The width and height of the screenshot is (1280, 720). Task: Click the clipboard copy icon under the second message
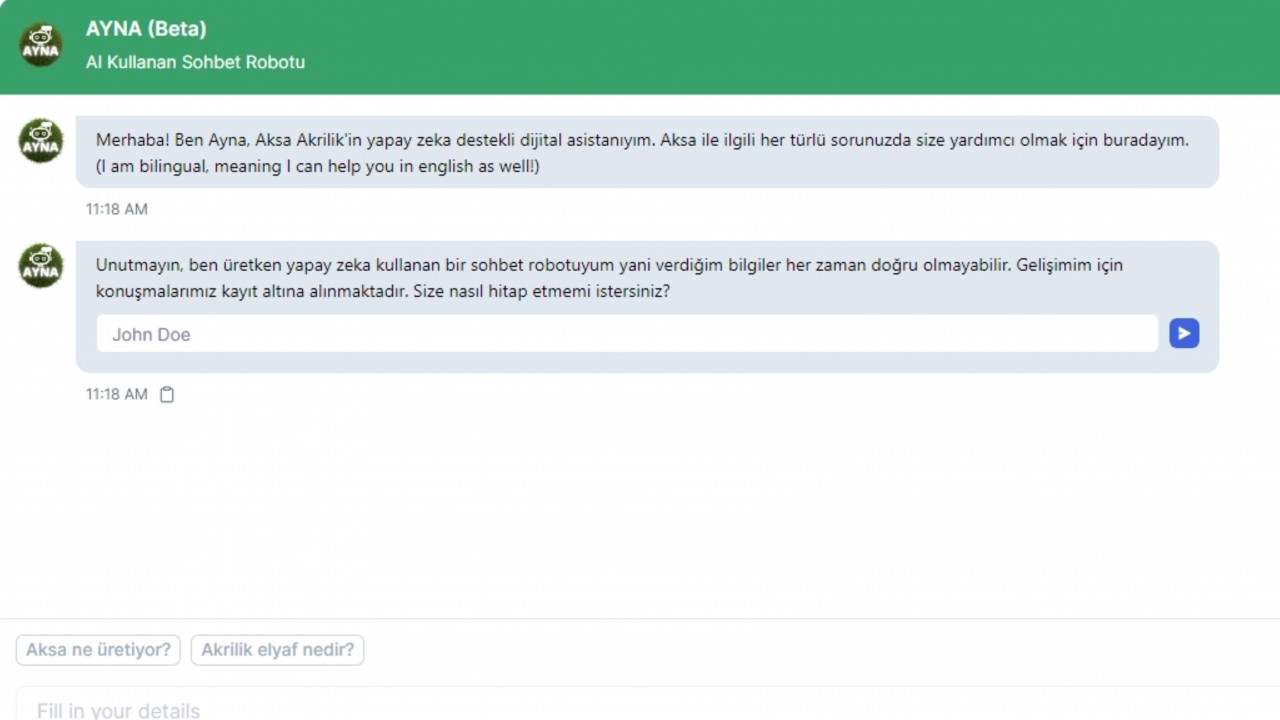click(167, 394)
